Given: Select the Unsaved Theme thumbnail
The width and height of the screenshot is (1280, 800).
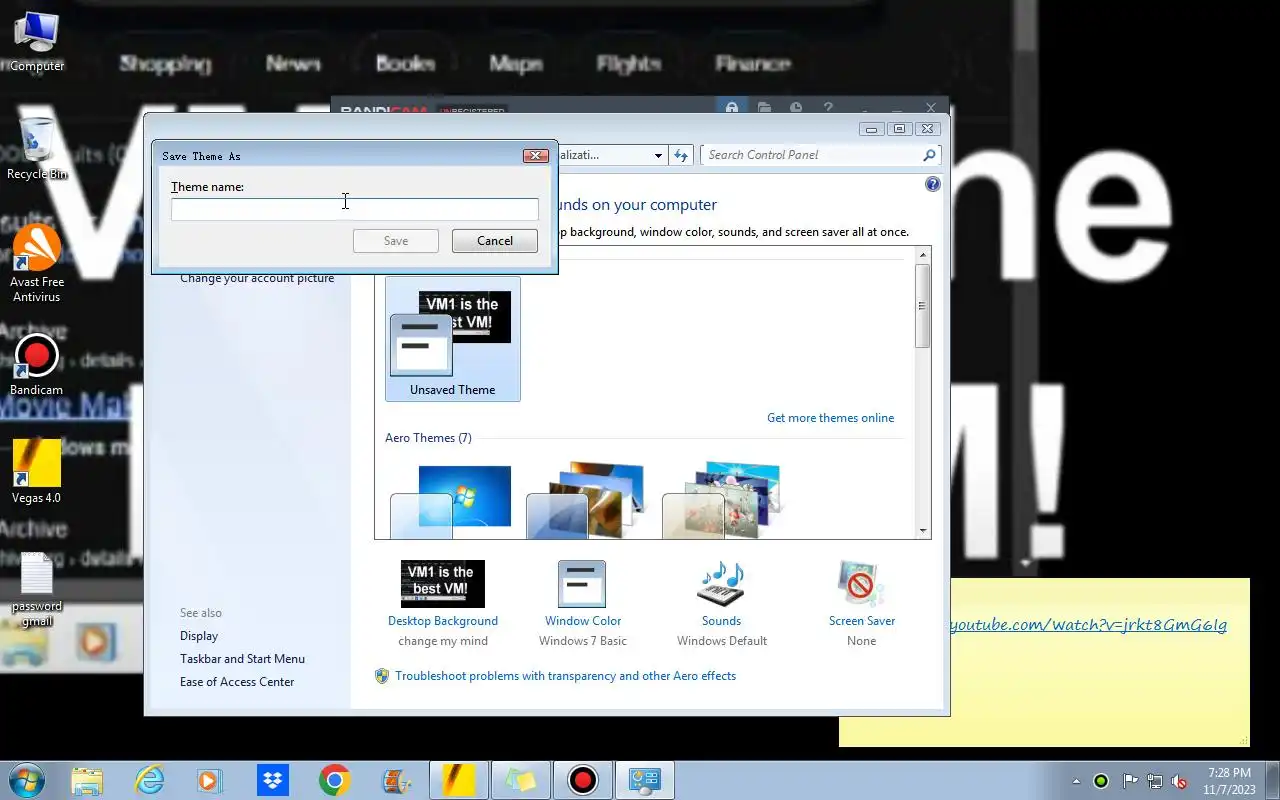Looking at the screenshot, I should (x=453, y=339).
